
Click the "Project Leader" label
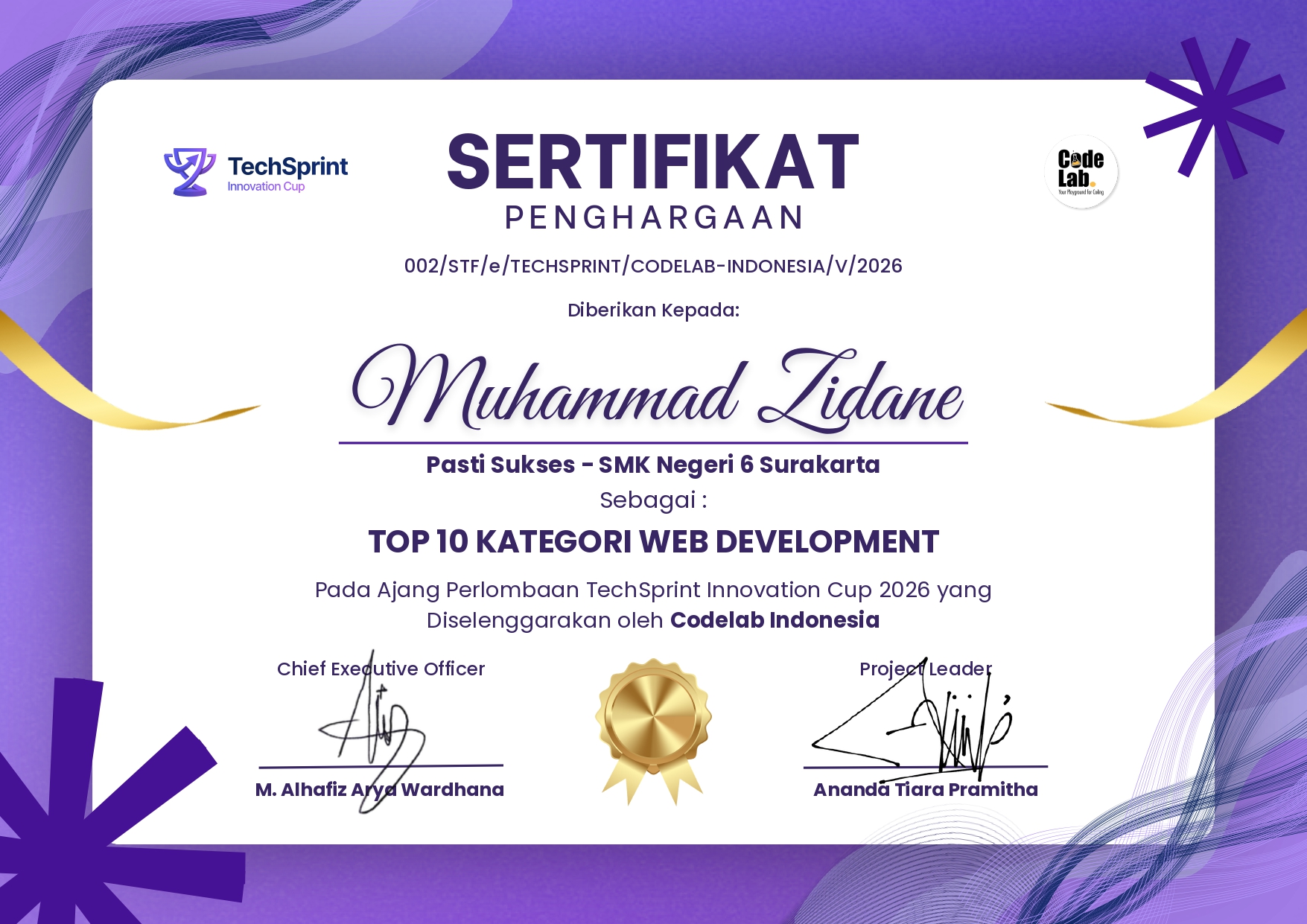tap(926, 669)
